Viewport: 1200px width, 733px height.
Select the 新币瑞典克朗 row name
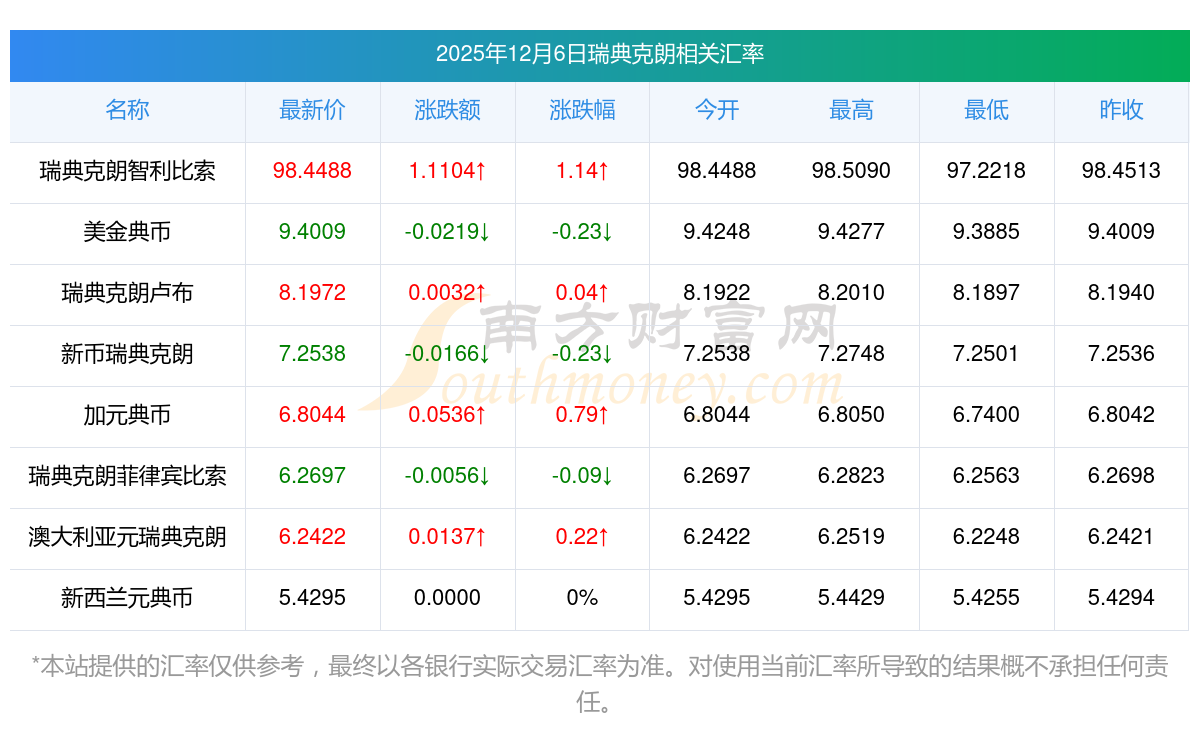pyautogui.click(x=127, y=354)
